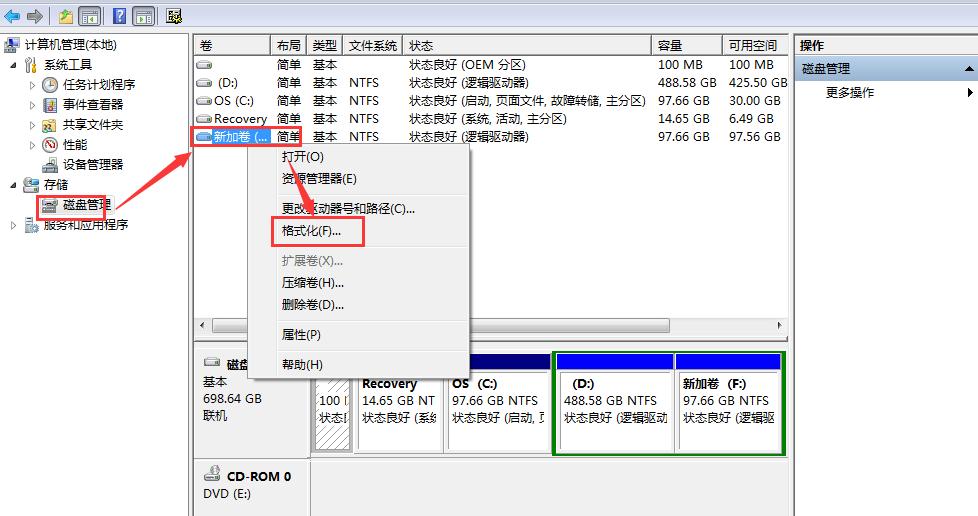The width and height of the screenshot is (978, 516).
Task: Click the volume list left scroll arrow
Action: [x=202, y=326]
